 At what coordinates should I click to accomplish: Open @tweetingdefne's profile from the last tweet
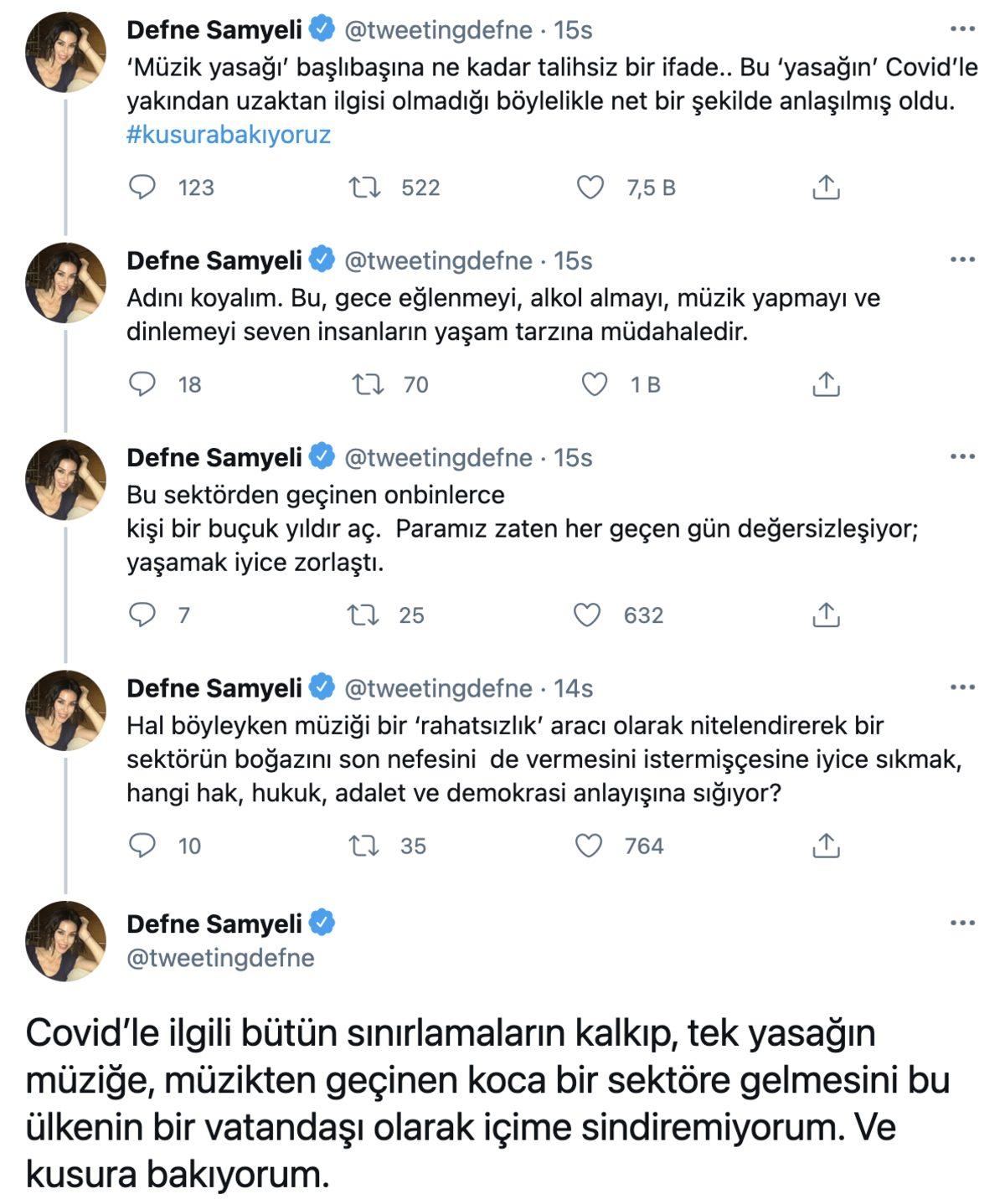pyautogui.click(x=223, y=954)
